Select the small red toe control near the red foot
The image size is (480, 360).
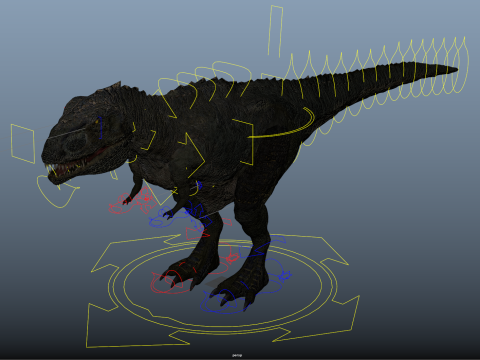tap(232, 258)
